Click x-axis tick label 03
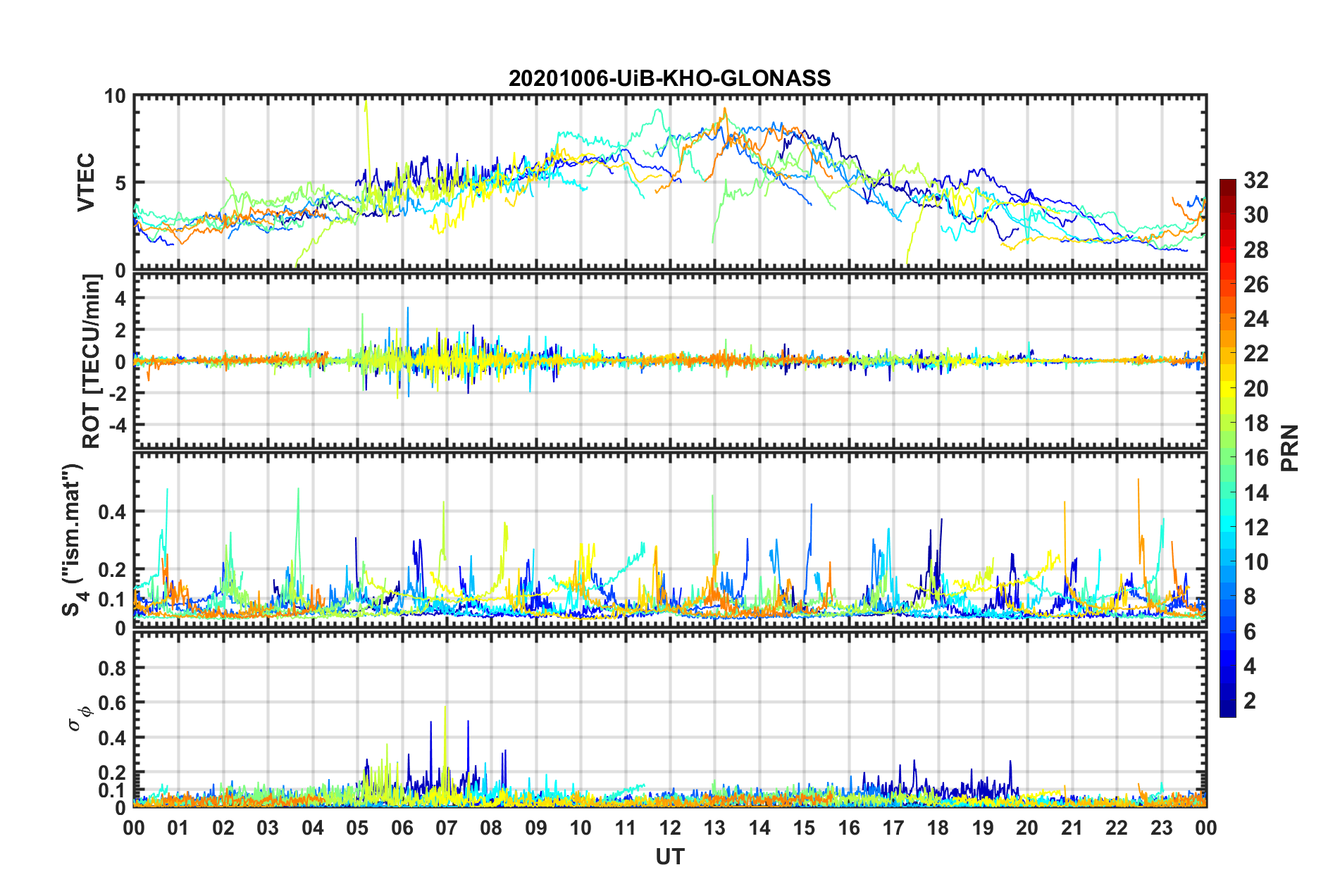This screenshot has width=1340, height=896. pos(268,828)
